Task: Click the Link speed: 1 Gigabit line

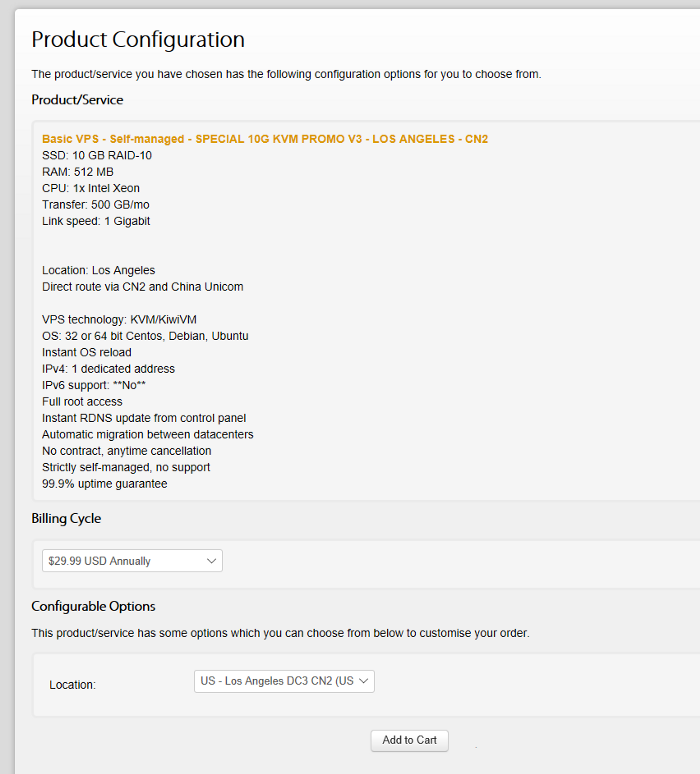Action: coord(96,221)
